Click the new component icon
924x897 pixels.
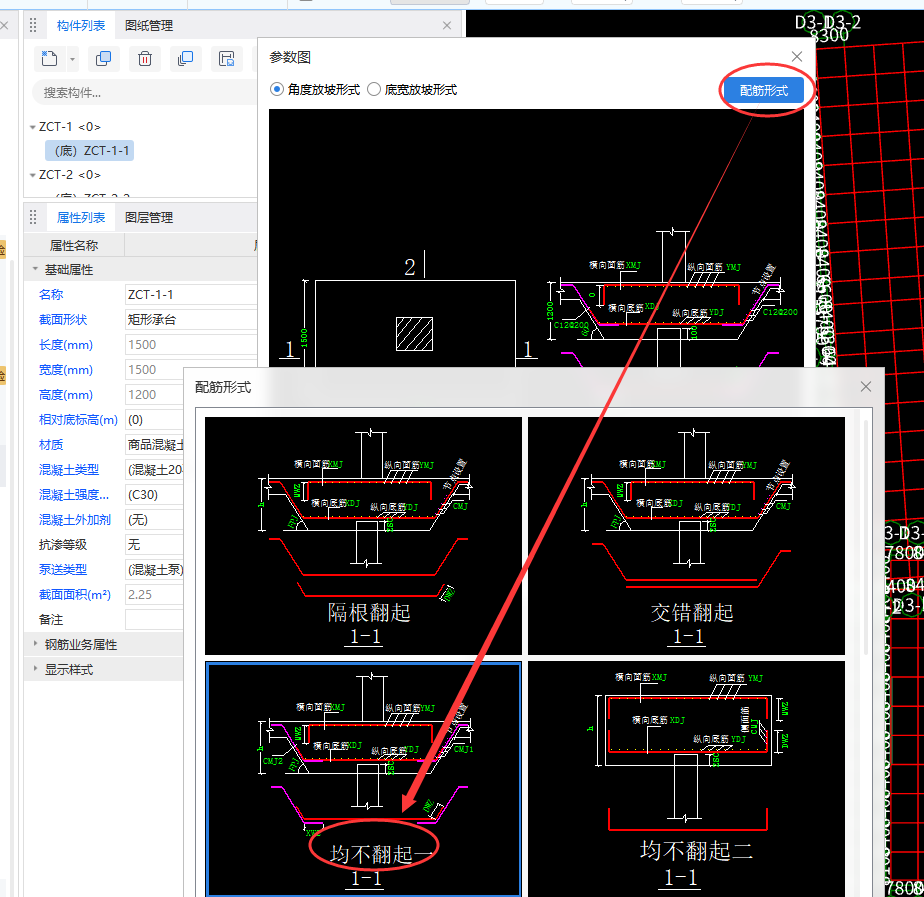(x=50, y=59)
